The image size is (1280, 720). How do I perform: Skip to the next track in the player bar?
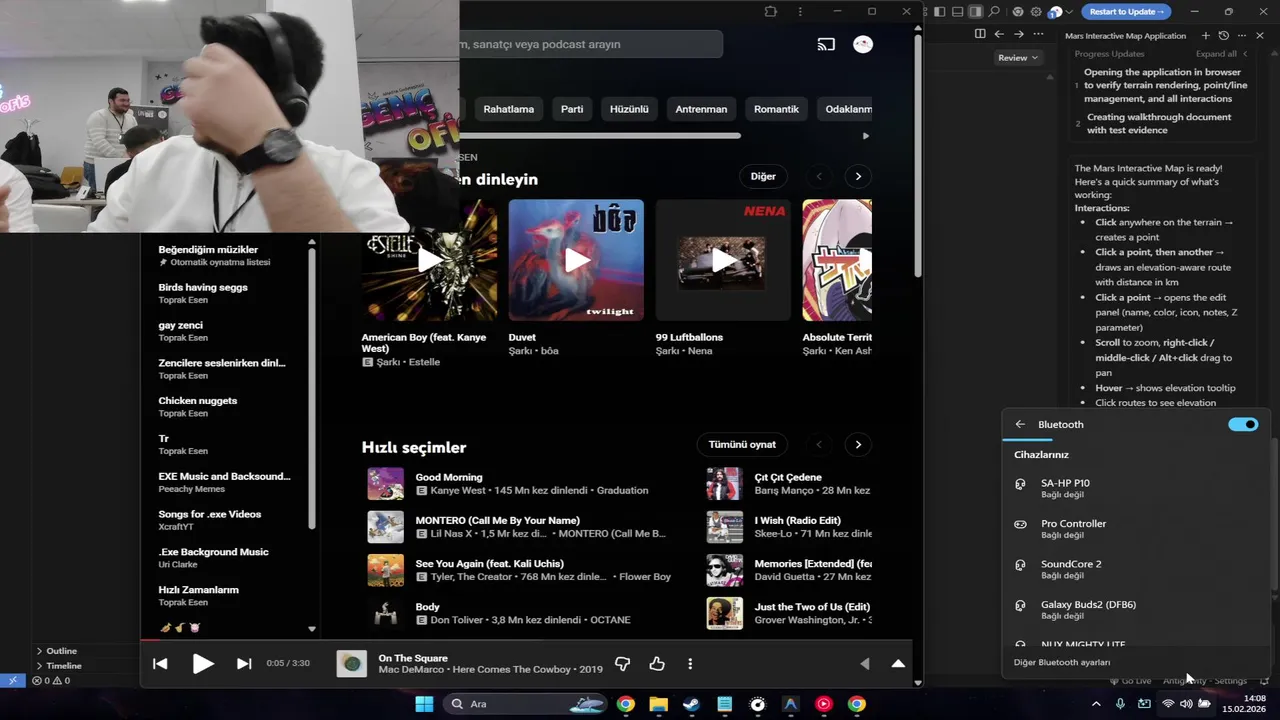point(244,663)
